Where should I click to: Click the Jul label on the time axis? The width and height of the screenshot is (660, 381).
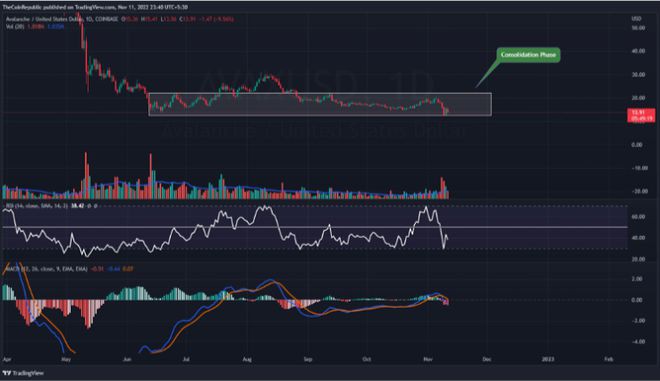tap(186, 359)
